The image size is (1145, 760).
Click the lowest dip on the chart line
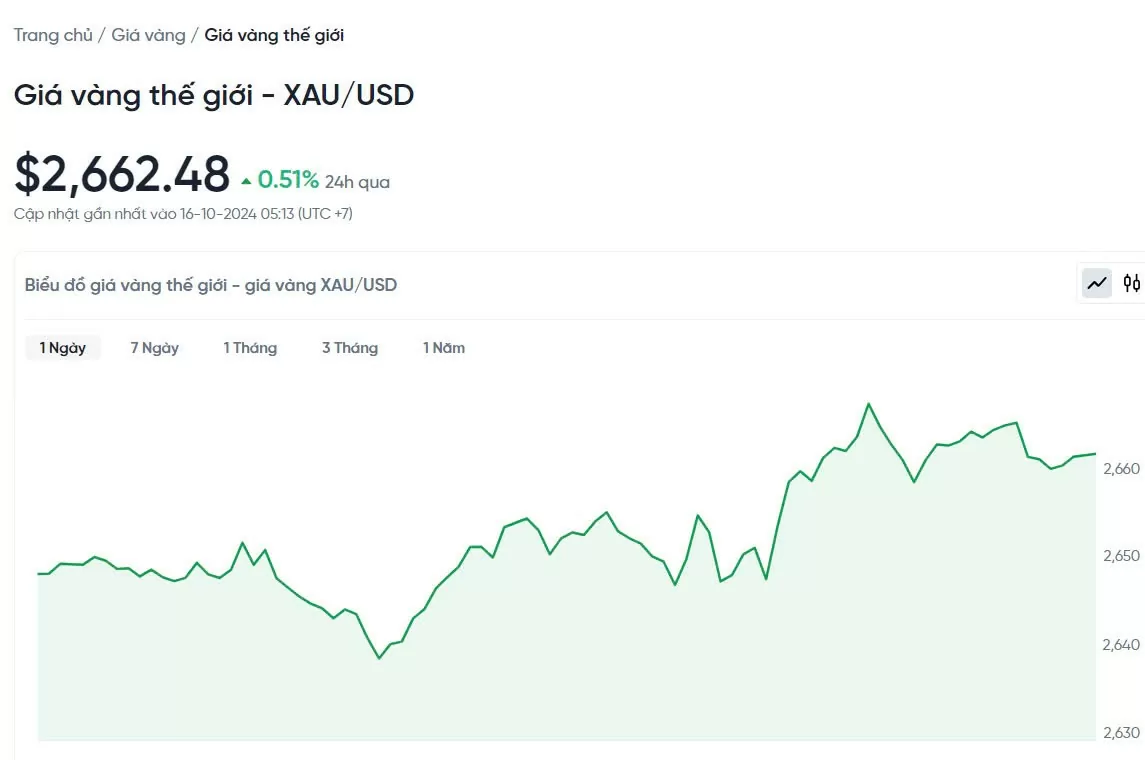pyautogui.click(x=379, y=658)
